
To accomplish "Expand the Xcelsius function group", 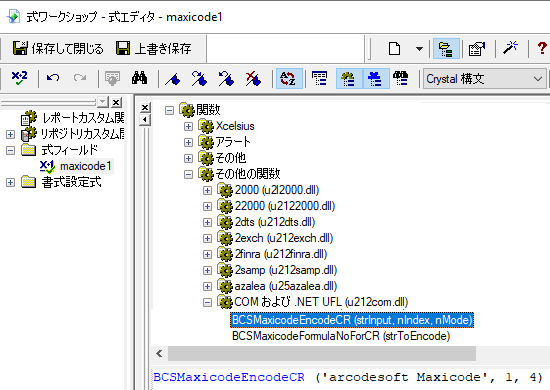I will [188, 126].
